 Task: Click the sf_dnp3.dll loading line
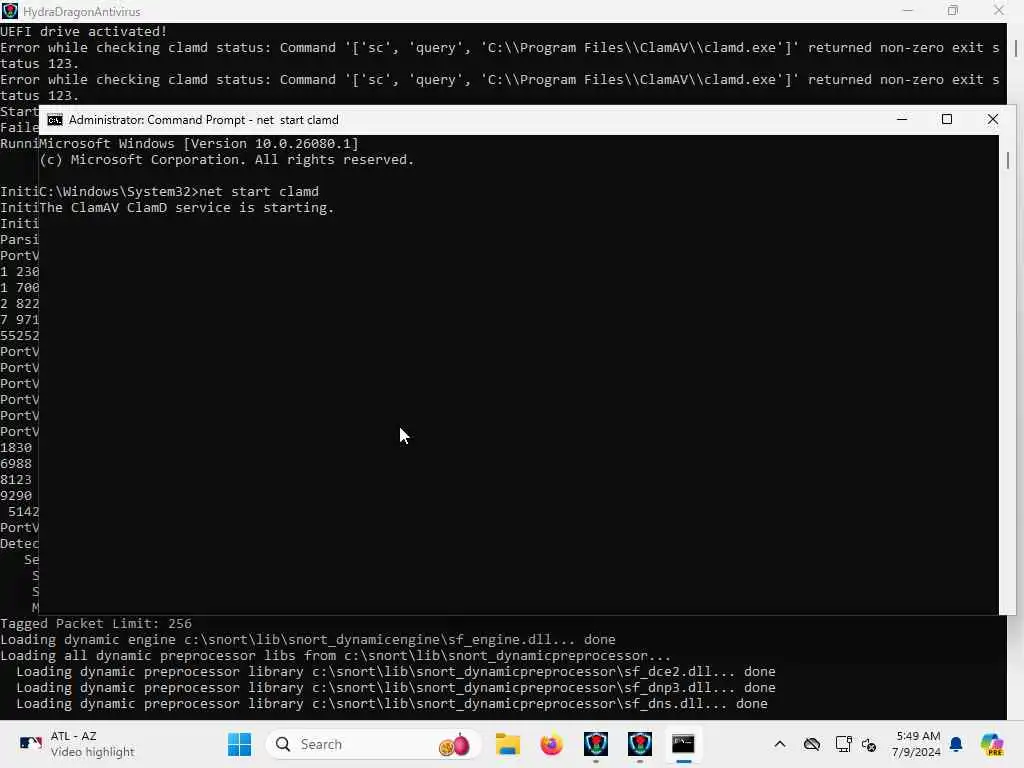(x=396, y=688)
